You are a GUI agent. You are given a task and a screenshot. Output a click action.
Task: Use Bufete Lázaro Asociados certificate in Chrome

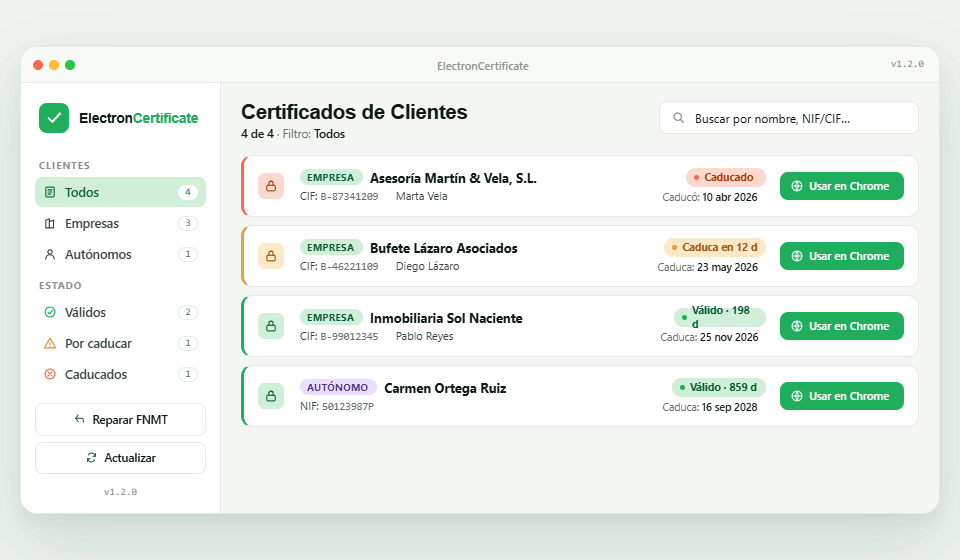coord(842,256)
